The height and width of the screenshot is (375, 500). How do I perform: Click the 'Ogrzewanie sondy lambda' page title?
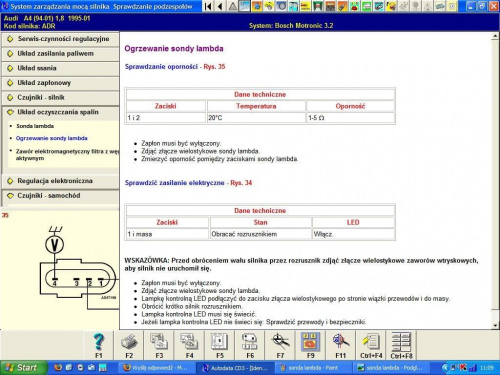coord(174,49)
